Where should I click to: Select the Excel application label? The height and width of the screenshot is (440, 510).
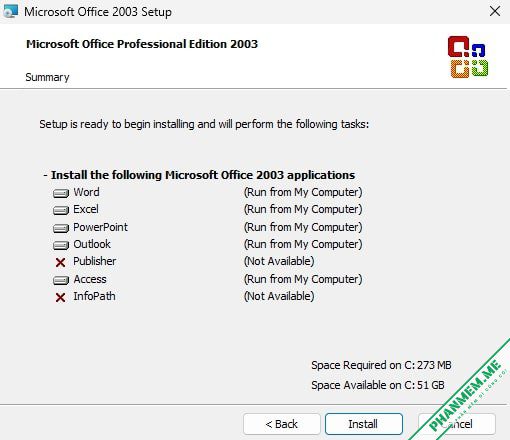coord(86,209)
